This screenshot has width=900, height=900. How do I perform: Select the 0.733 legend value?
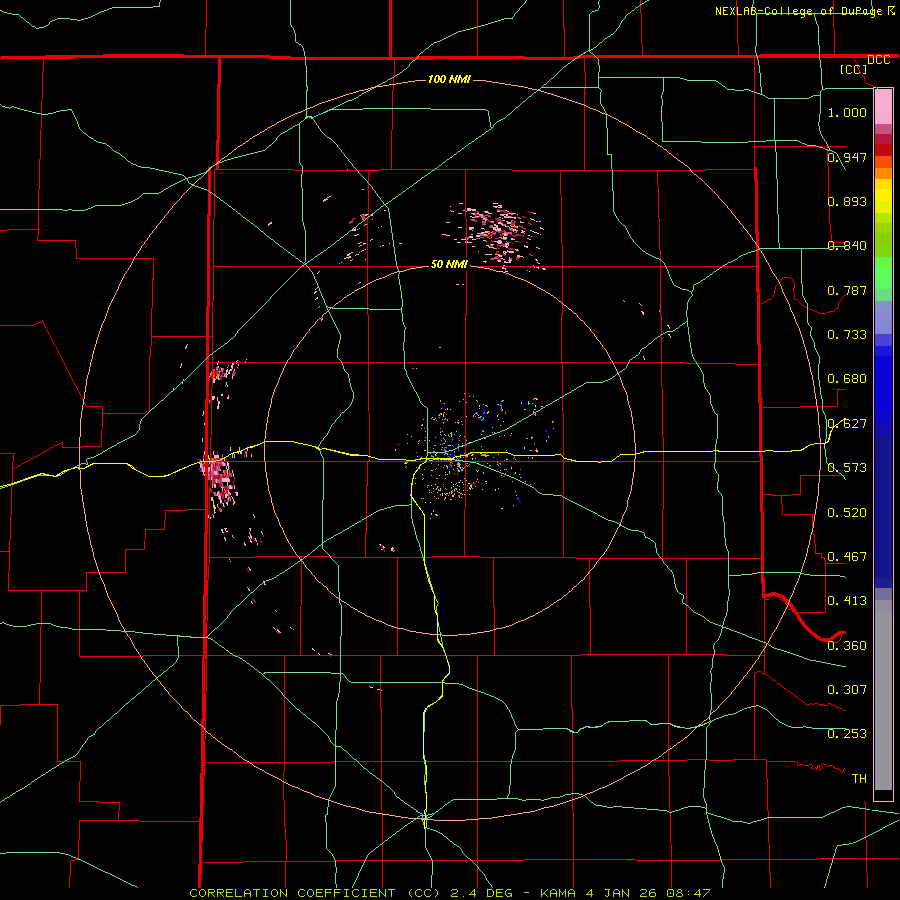coord(847,335)
